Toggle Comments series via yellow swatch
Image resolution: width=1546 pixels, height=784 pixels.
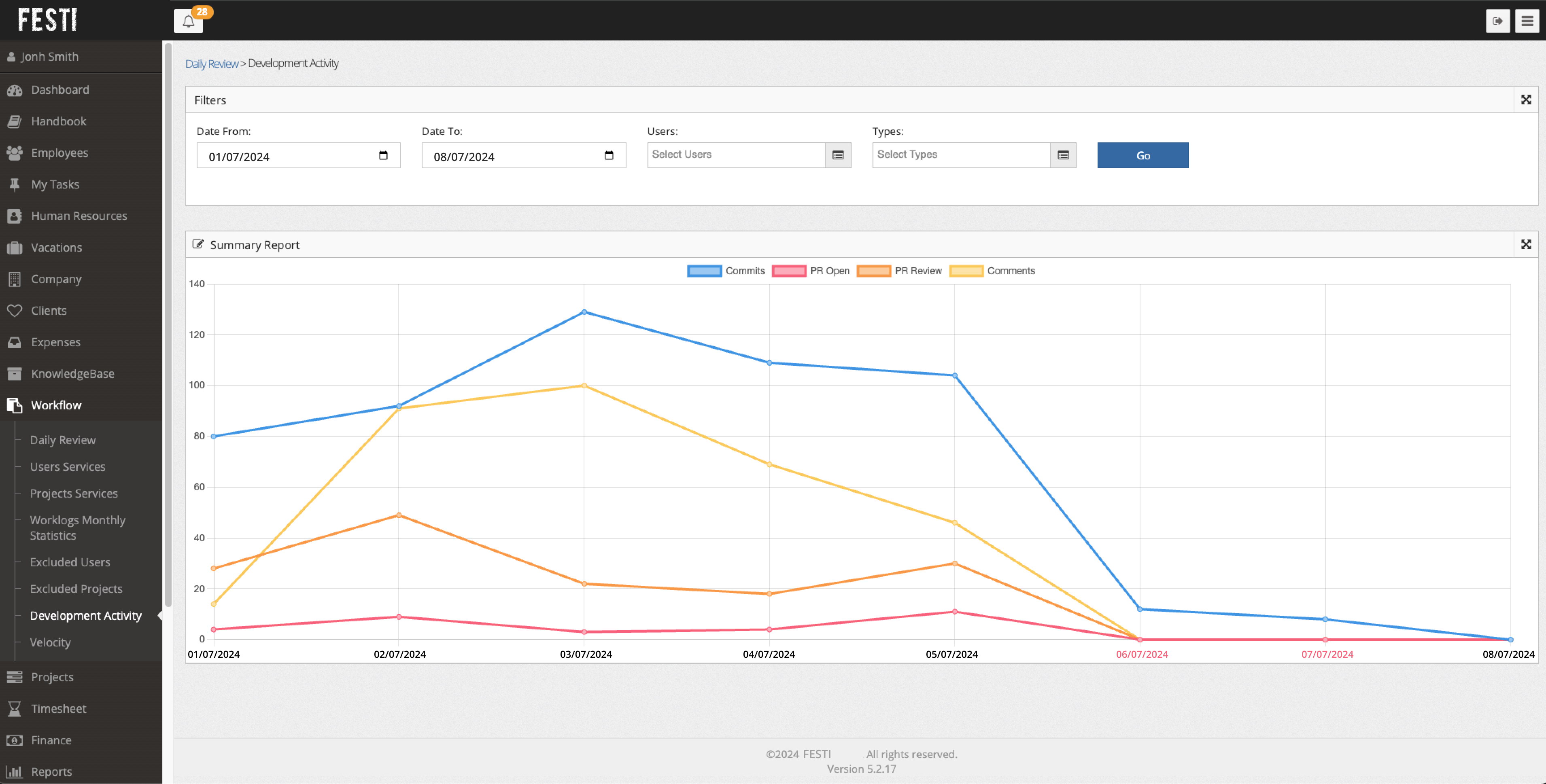pyautogui.click(x=966, y=271)
